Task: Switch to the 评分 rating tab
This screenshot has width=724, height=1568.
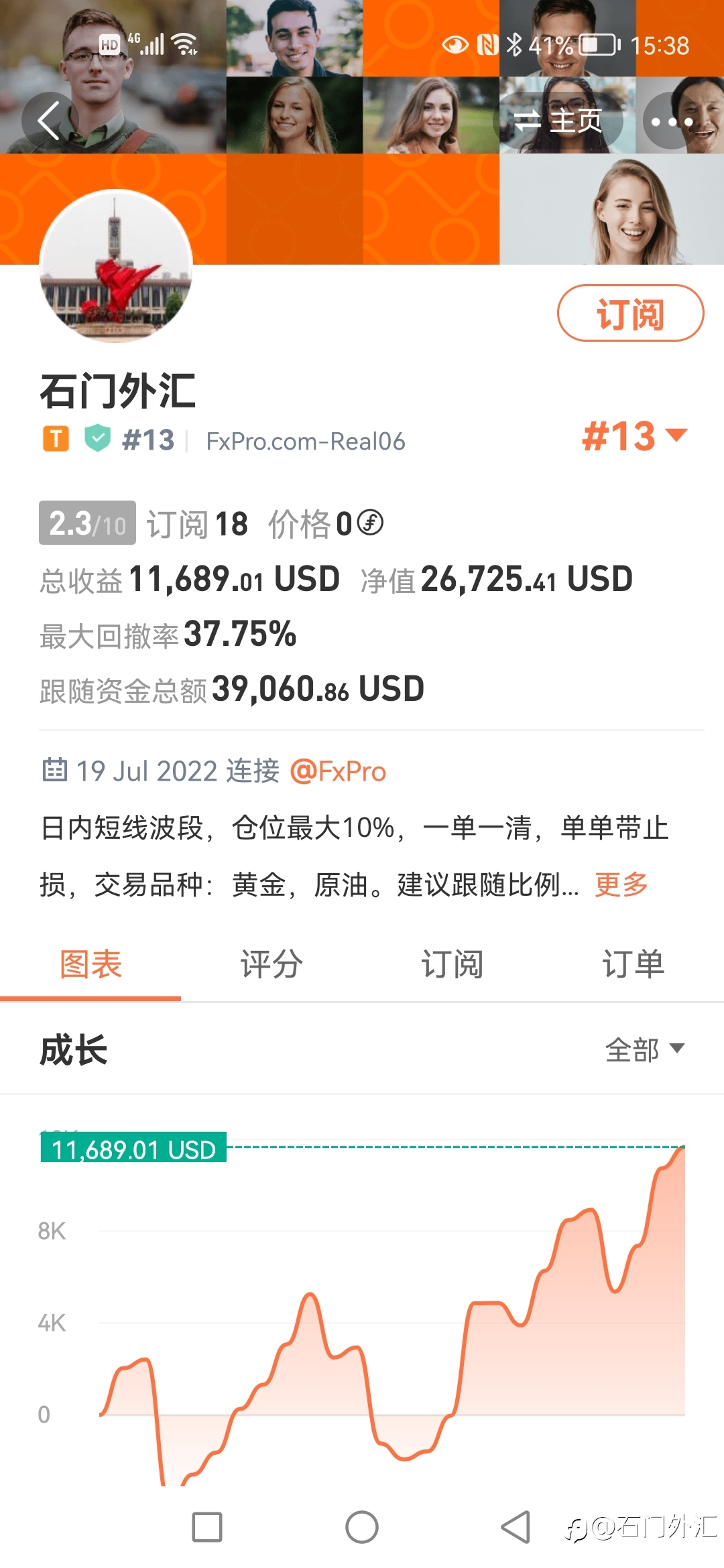Action: [x=271, y=965]
